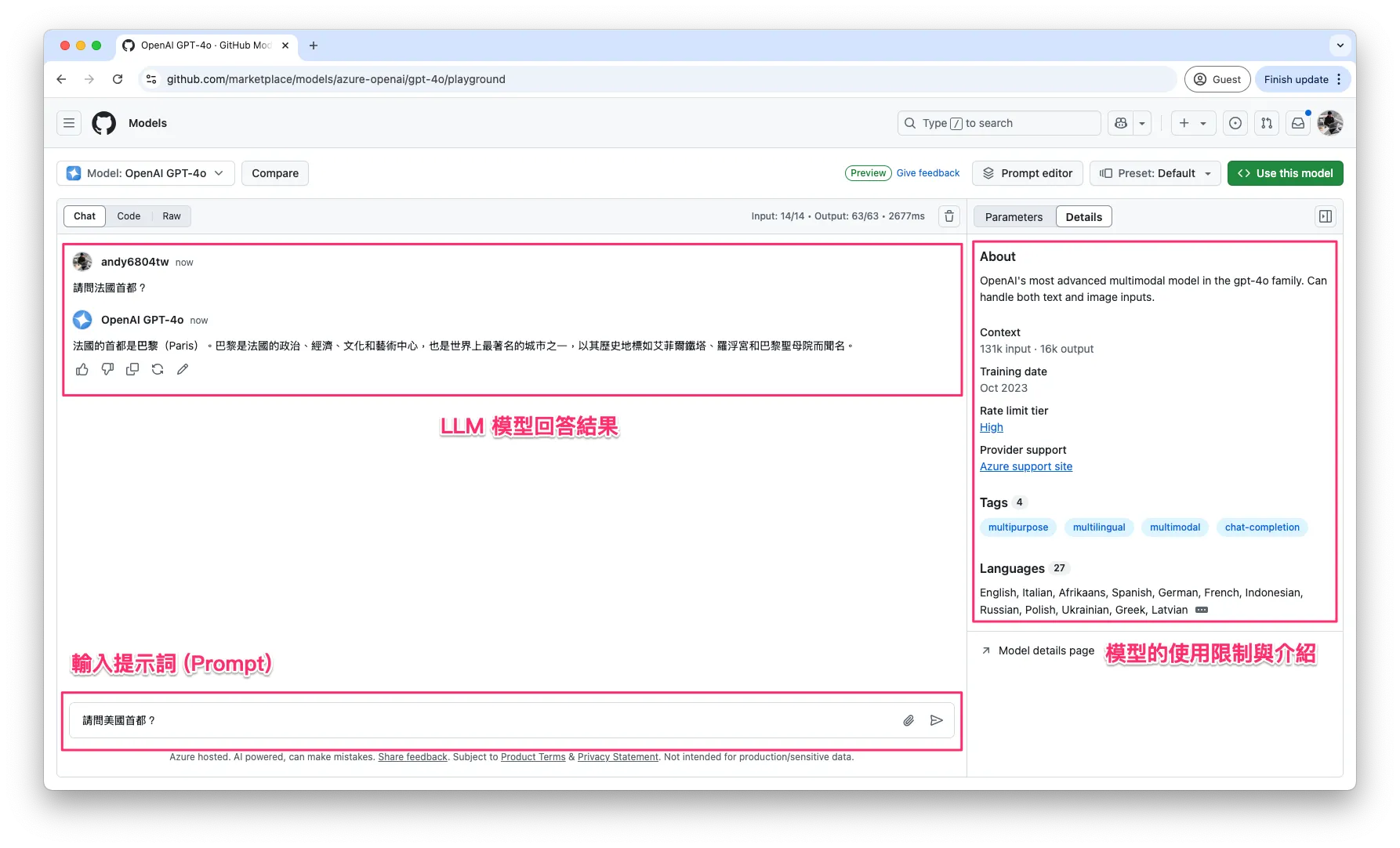The image size is (1400, 848).
Task: Open the Model details page link
Action: pos(1038,650)
